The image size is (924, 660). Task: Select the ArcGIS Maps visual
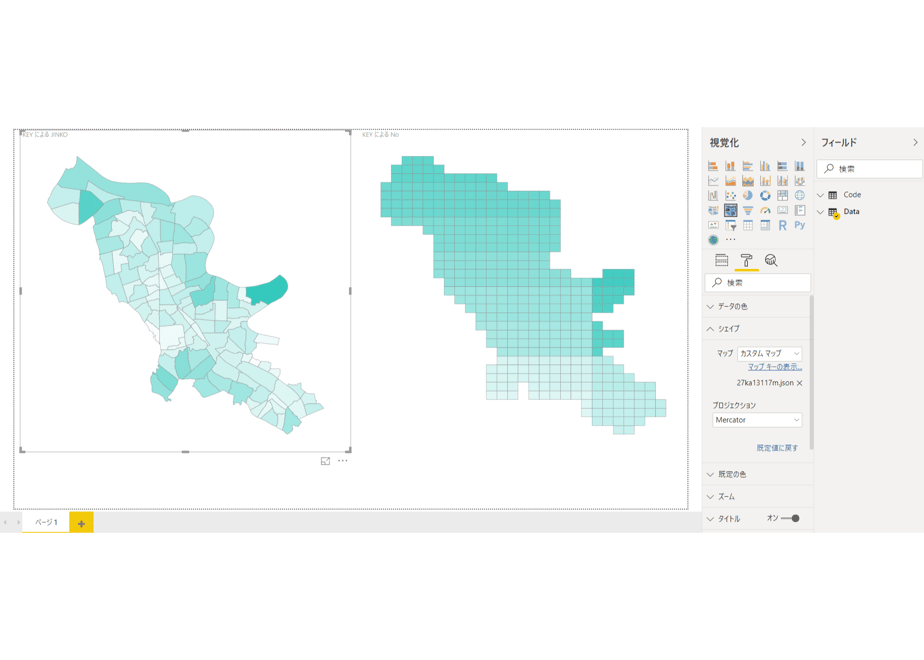point(713,240)
